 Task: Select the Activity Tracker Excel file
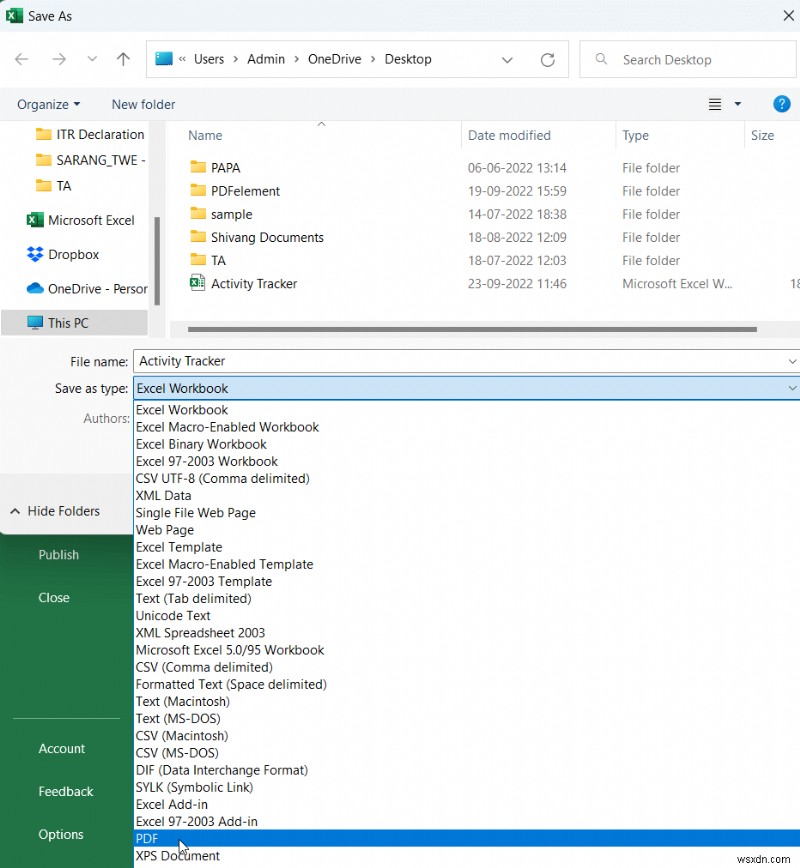[252, 283]
